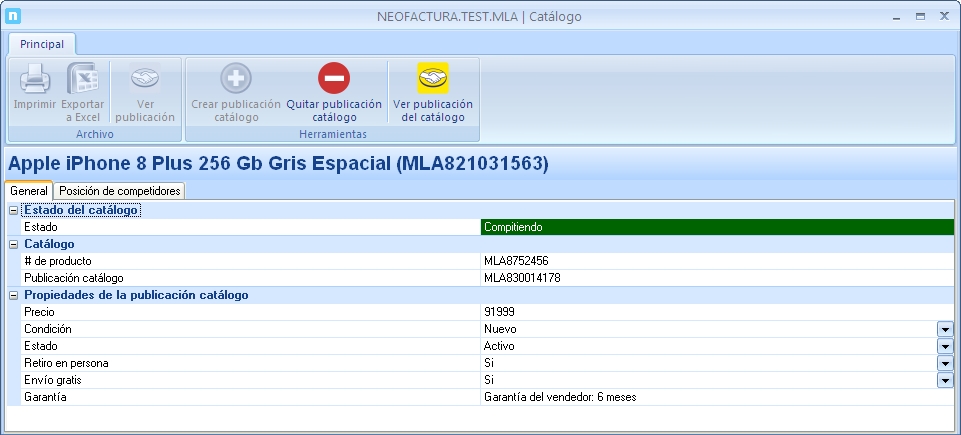Click Crear publicación catálogo plus icon
The image size is (961, 435).
click(x=235, y=78)
